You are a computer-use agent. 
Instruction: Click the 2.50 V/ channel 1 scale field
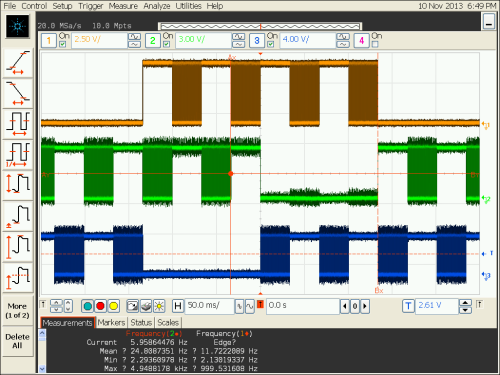point(99,41)
